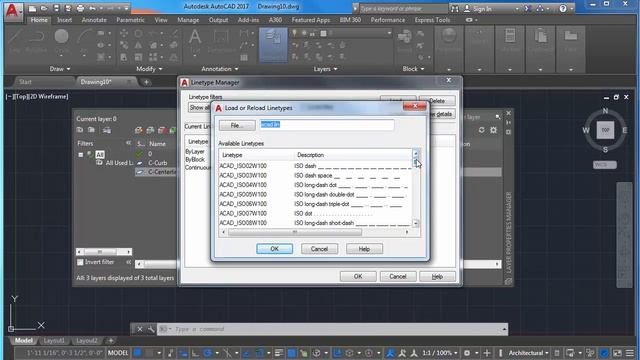The image size is (640, 360).
Task: Toggle Lineweight display in status bar
Action: pos(279,353)
